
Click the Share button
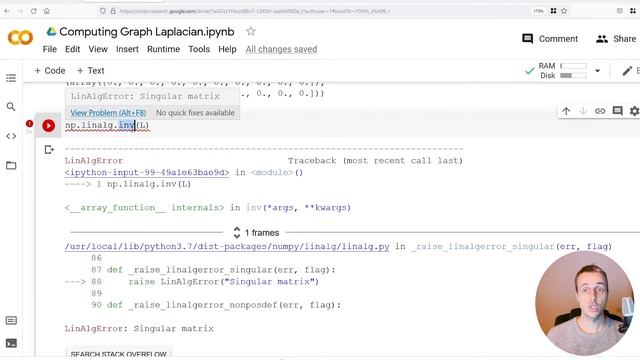(616, 39)
